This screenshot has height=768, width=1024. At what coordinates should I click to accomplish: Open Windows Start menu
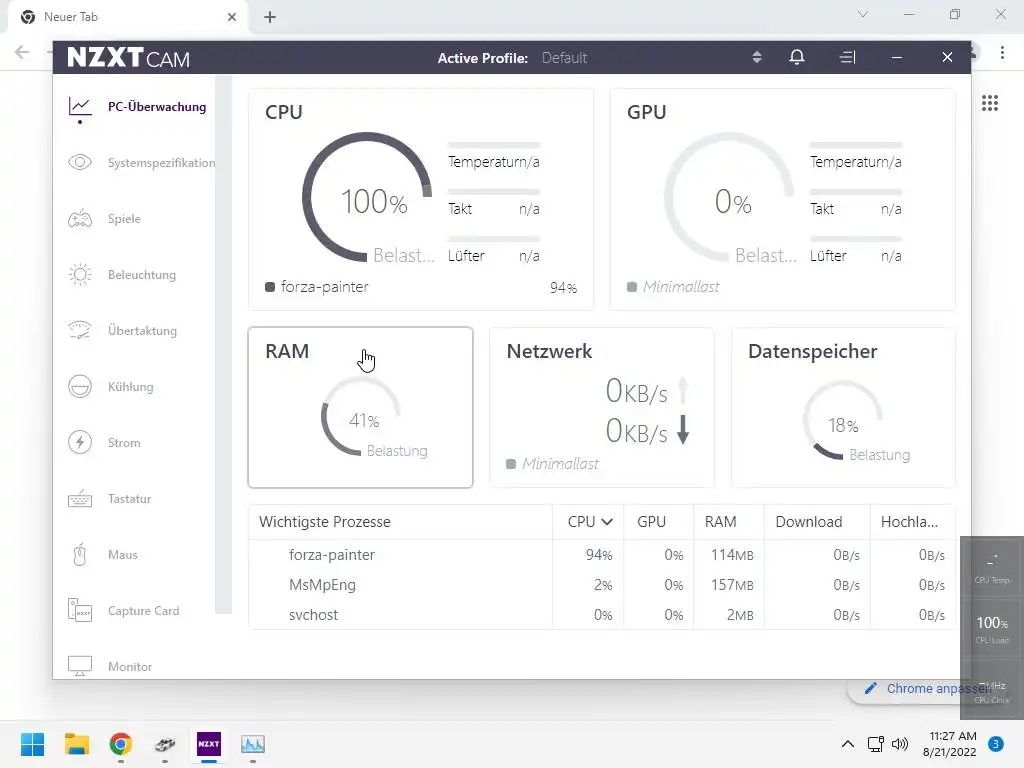pyautogui.click(x=32, y=744)
